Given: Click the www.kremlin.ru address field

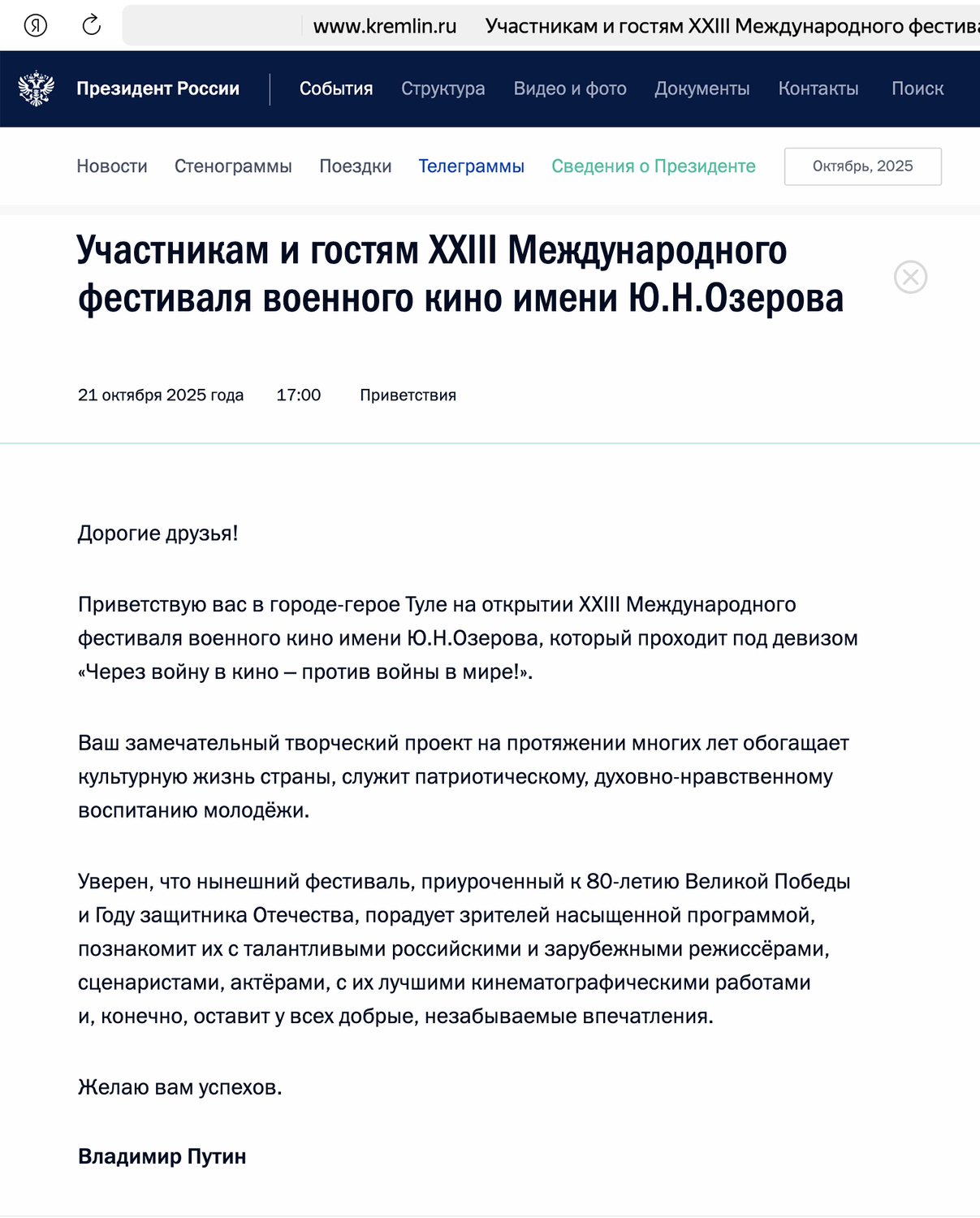Looking at the screenshot, I should tap(384, 26).
